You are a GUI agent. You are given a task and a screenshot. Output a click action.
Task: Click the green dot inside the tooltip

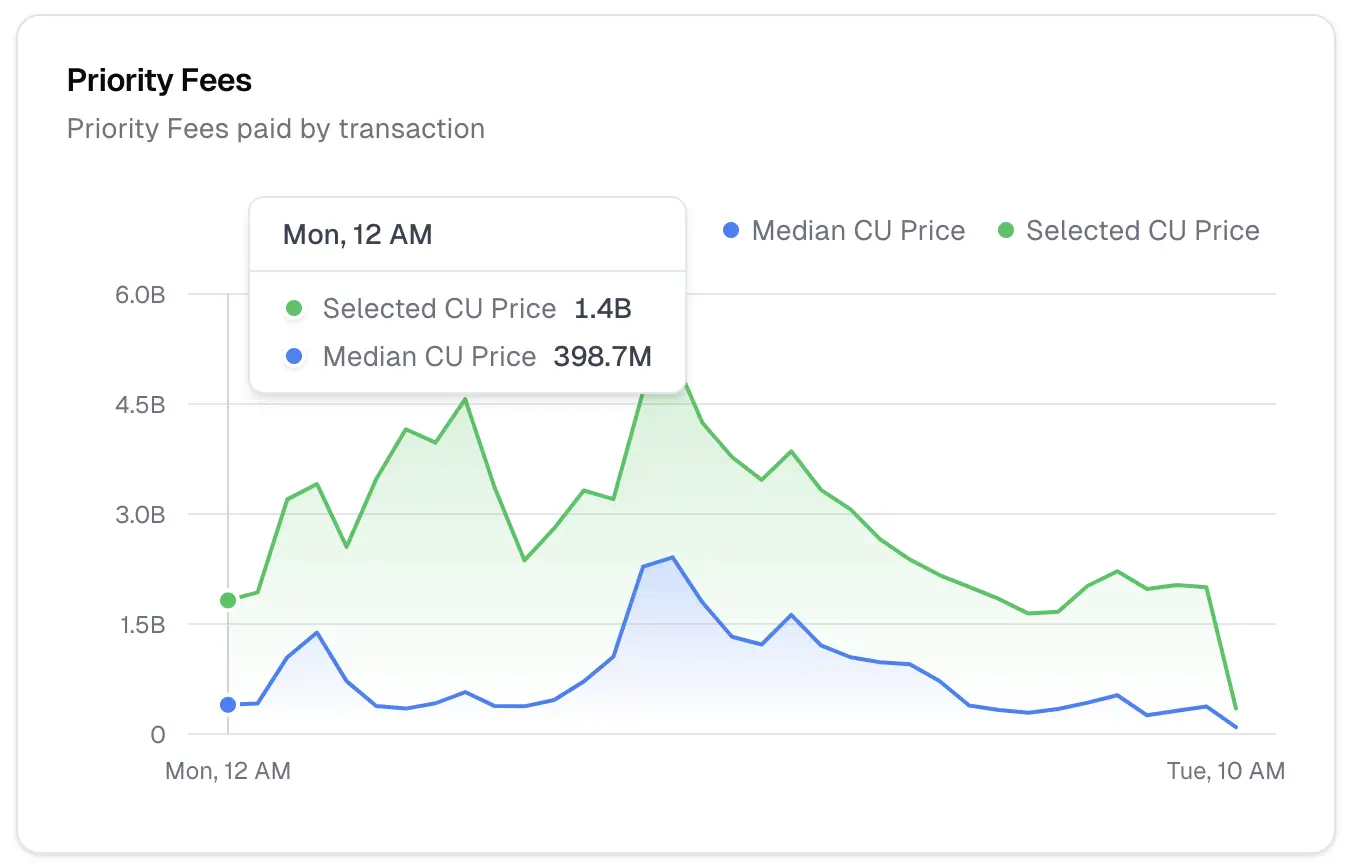294,309
